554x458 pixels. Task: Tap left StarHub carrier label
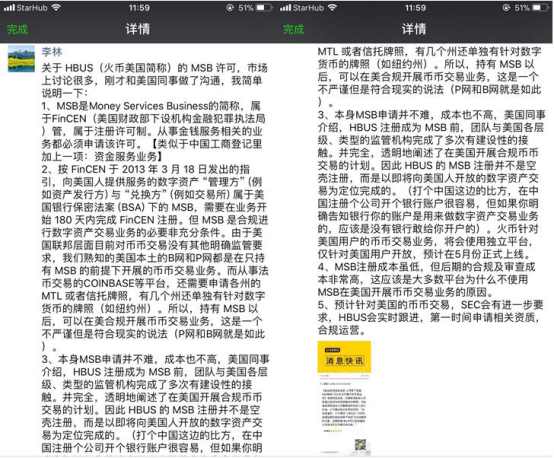[32, 8]
